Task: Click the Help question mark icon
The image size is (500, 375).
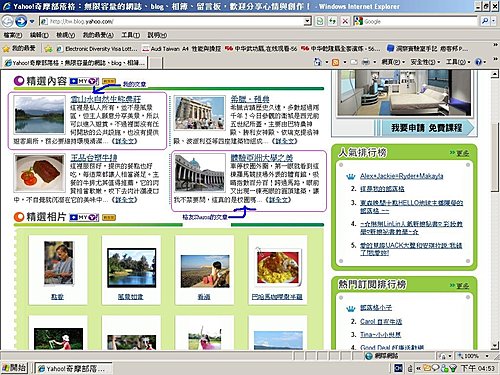Action: (478, 62)
